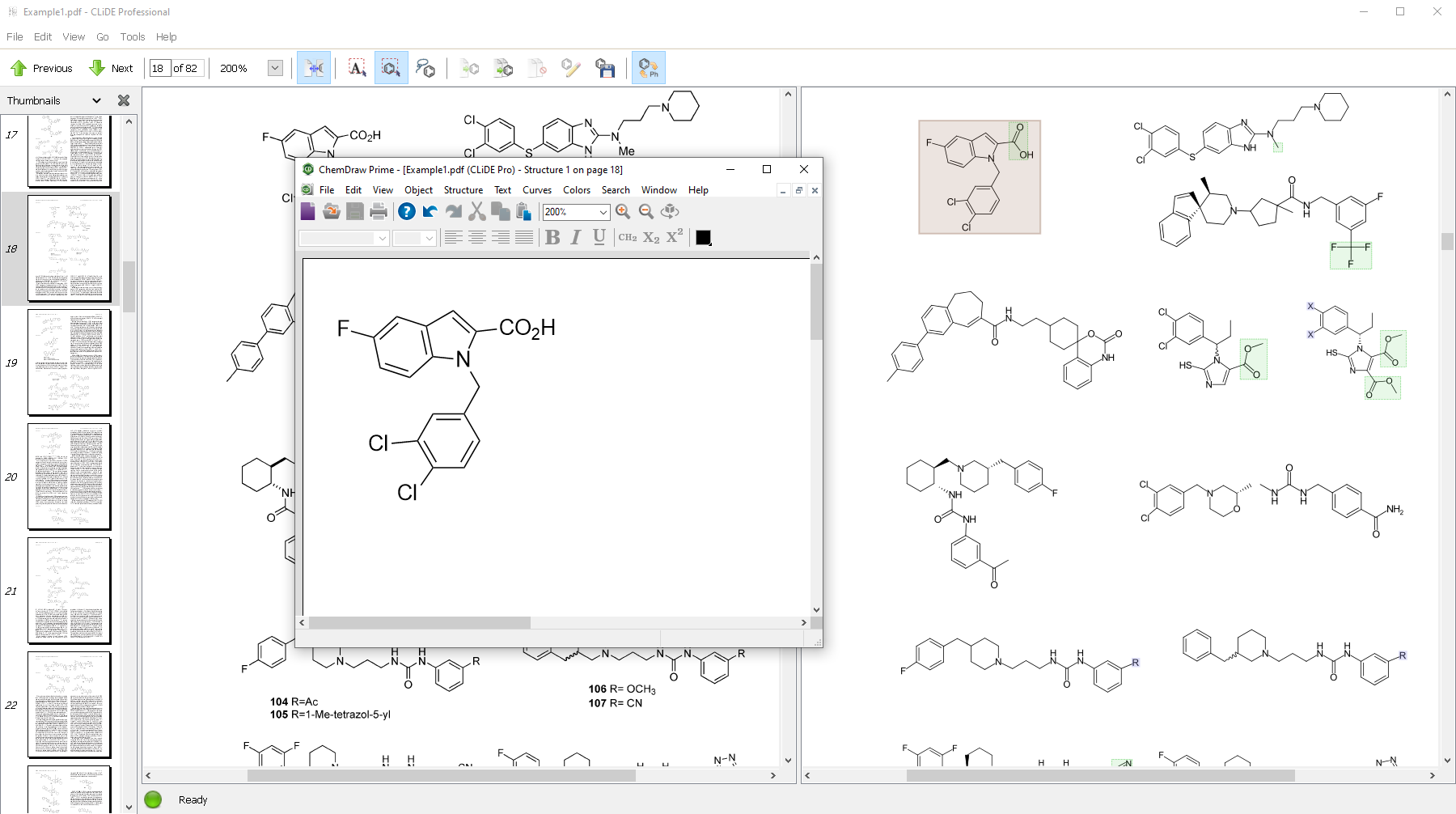Click ChemDraw canvas horizontal scrollbar thumb
This screenshot has height=814, width=1456.
420,622
